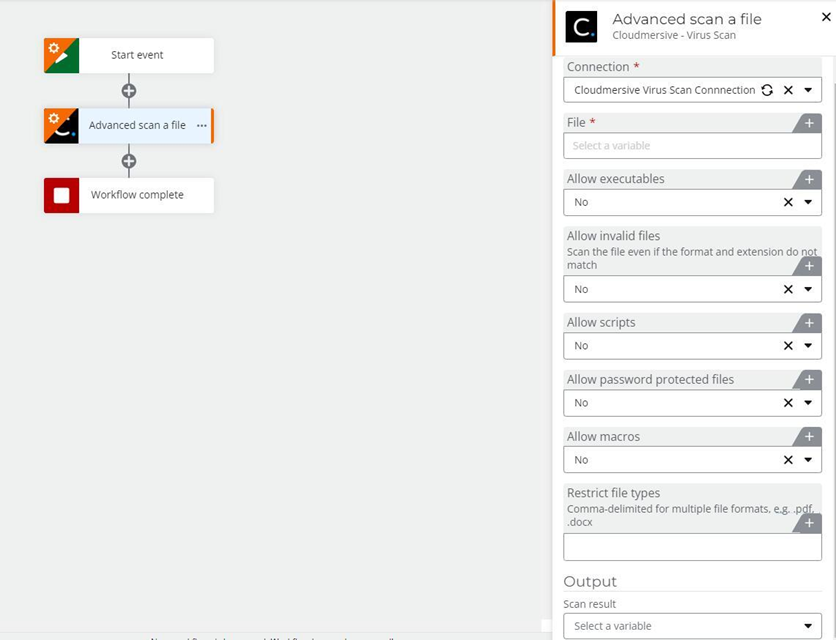Click the Output section heading
The image size is (836, 640).
pyautogui.click(x=590, y=581)
